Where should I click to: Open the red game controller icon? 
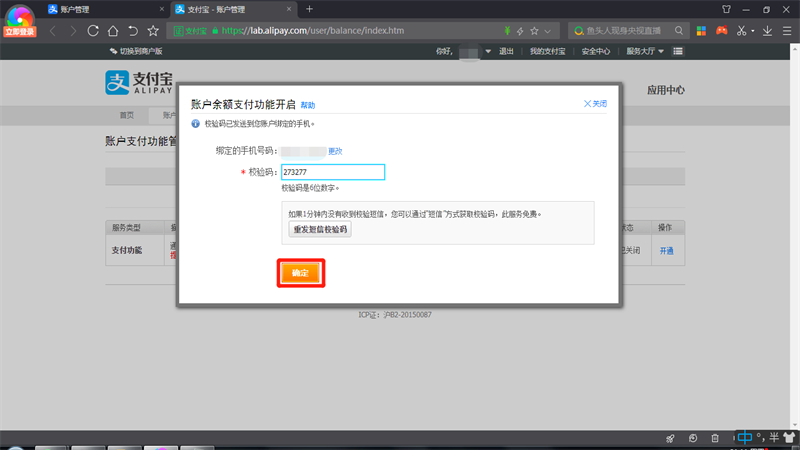coord(721,30)
